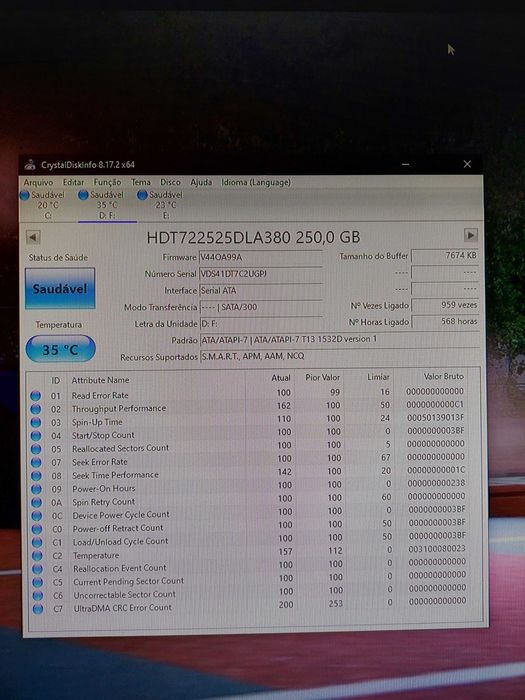Image resolution: width=525 pixels, height=700 pixels.
Task: Click the Interface field Serial ATA
Action: click(x=261, y=290)
